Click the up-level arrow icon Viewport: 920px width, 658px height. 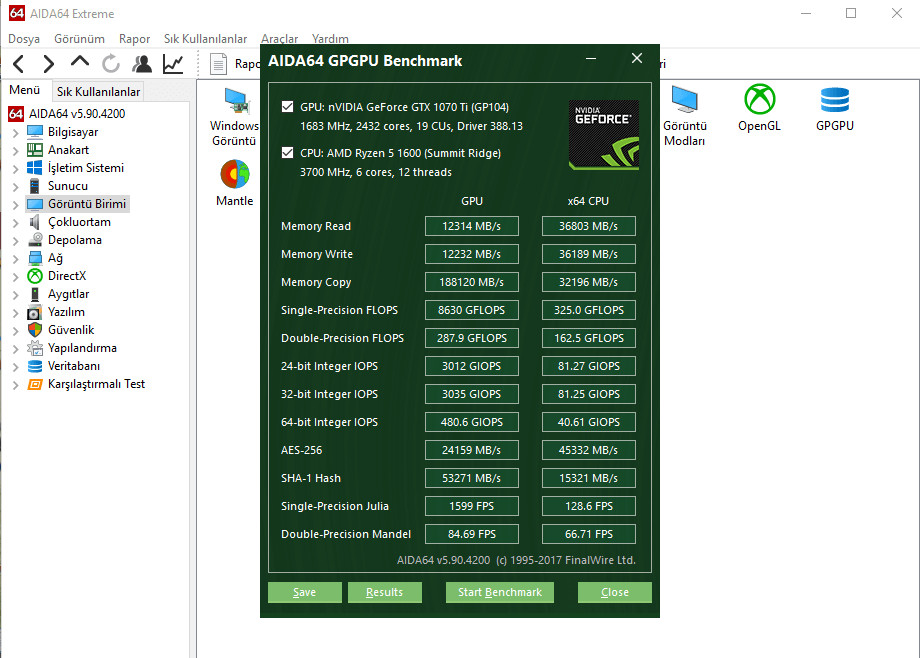79,65
